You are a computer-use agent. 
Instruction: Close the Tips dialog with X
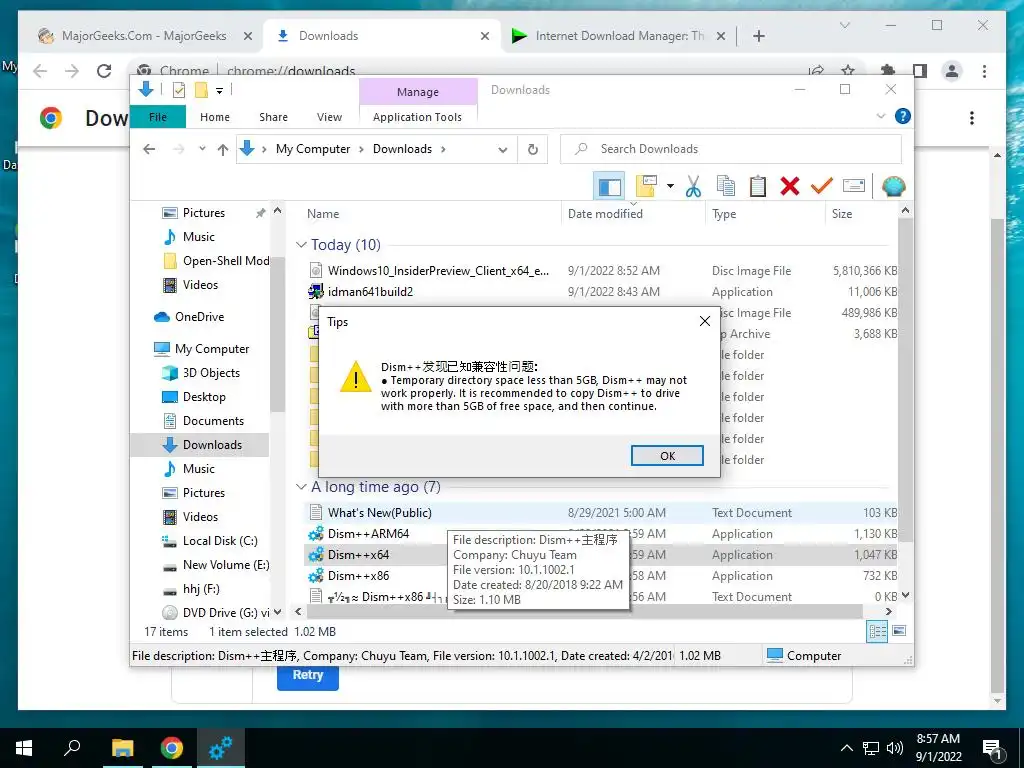tap(705, 321)
